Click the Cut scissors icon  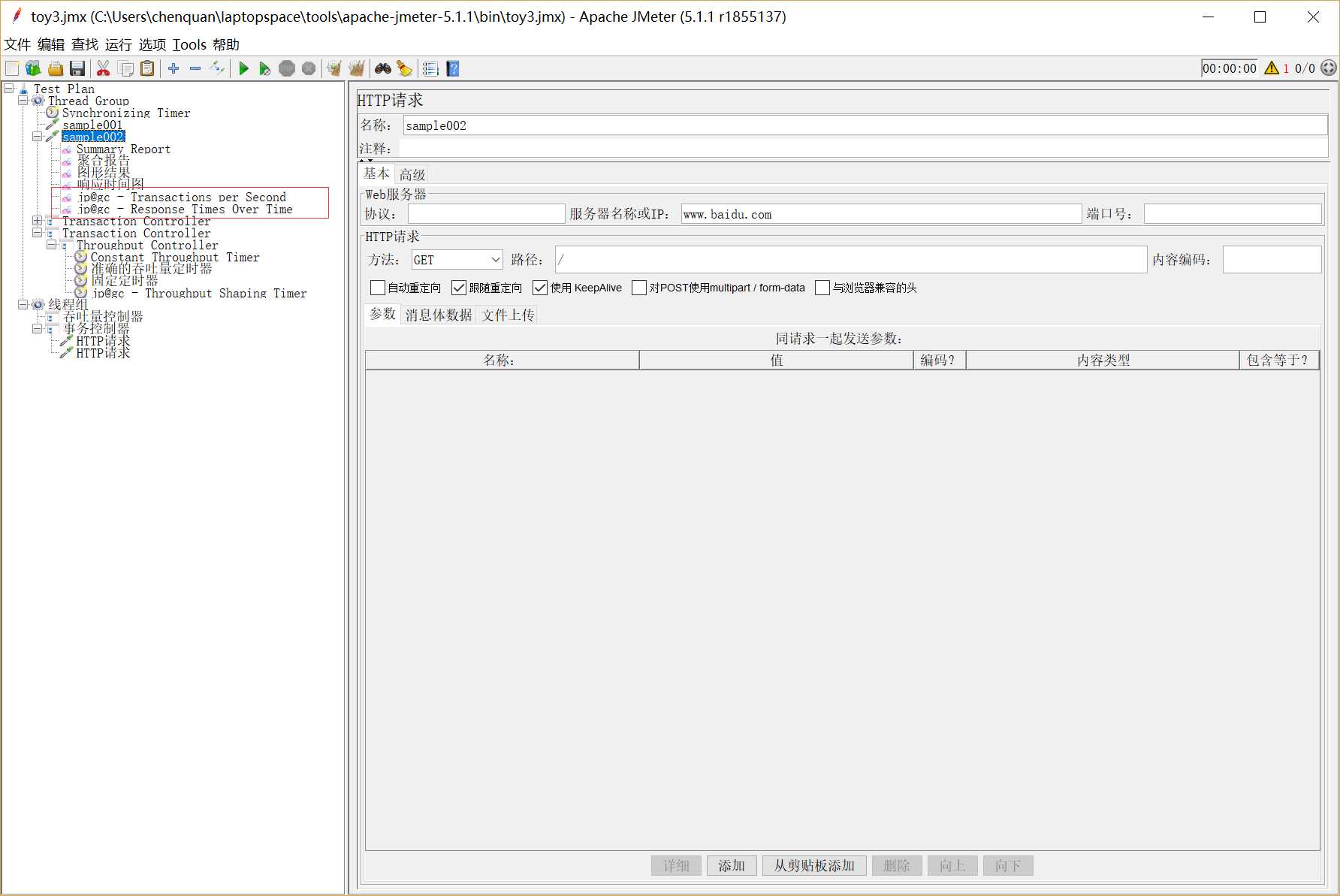pos(104,68)
